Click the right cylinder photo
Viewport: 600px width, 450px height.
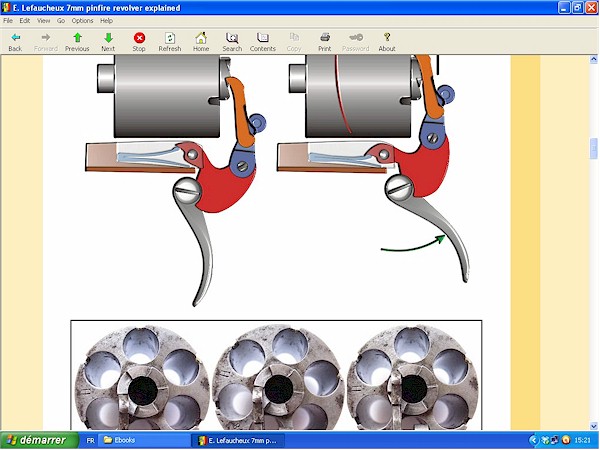(412, 377)
